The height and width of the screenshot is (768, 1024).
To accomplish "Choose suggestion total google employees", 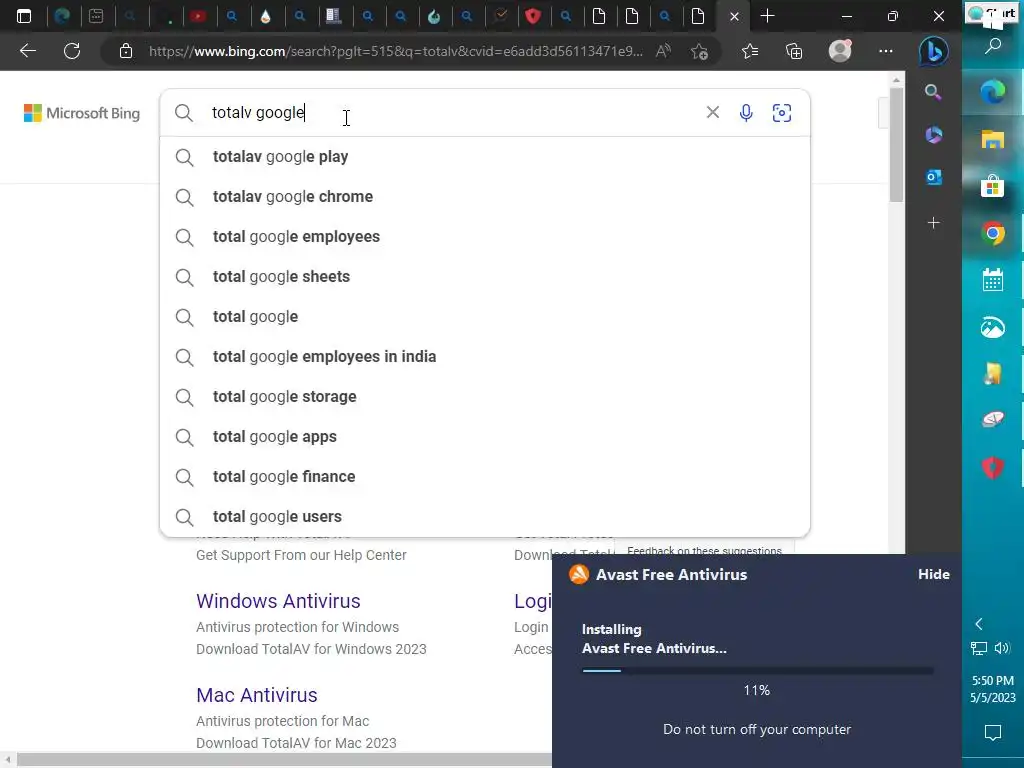I will pyautogui.click(x=485, y=236).
